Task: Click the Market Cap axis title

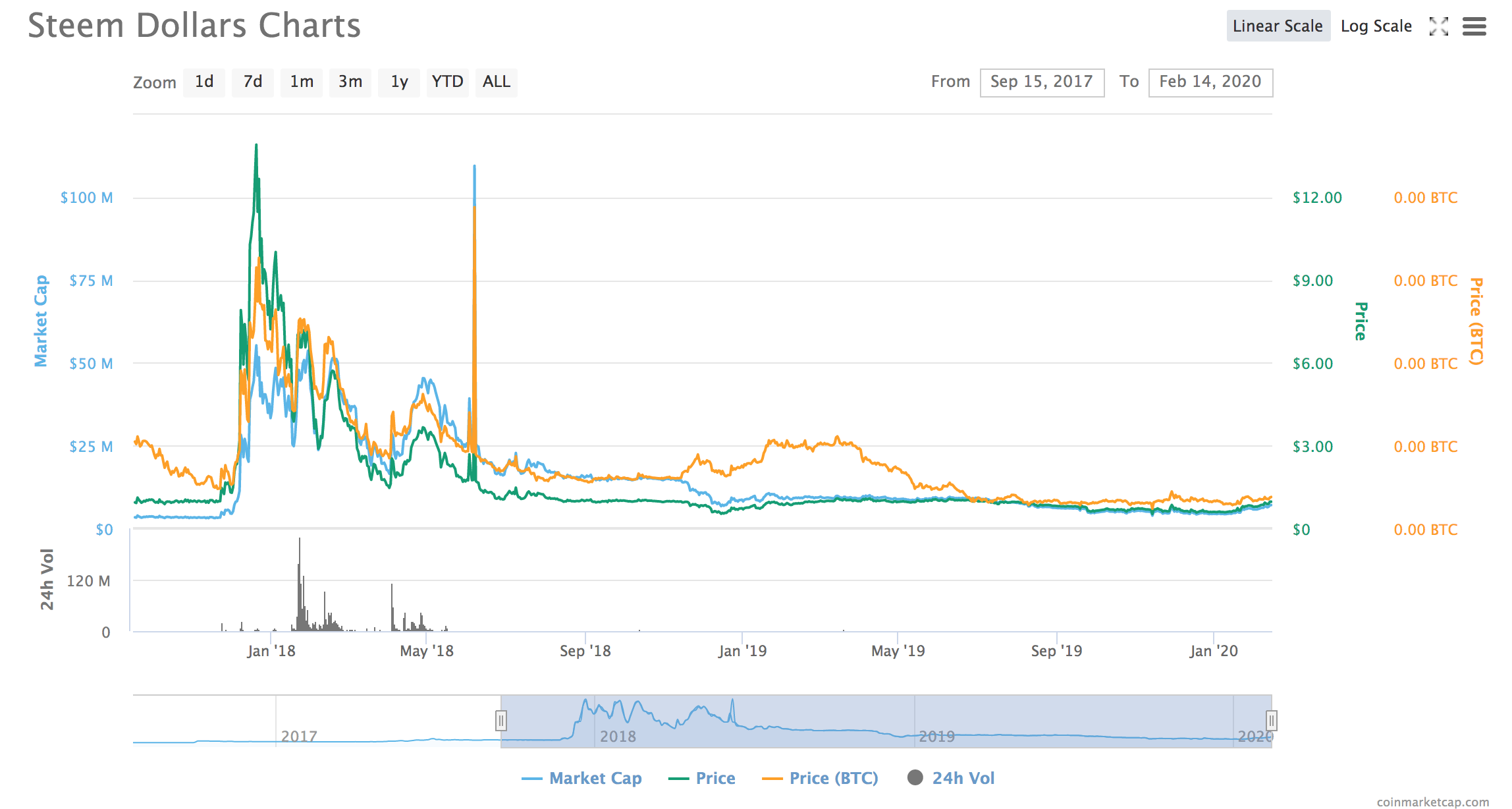Action: tap(41, 321)
